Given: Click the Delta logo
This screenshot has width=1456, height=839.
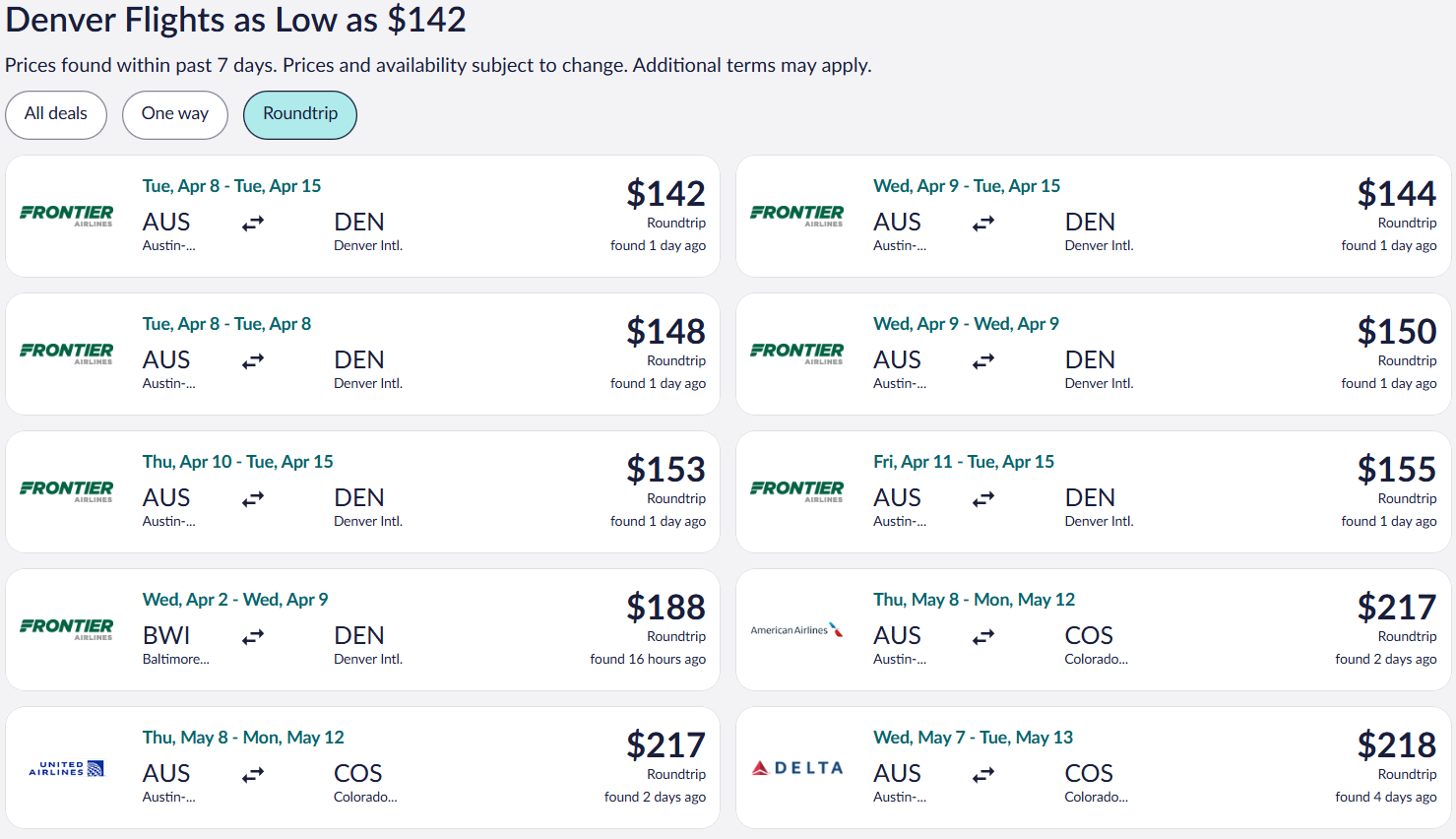Looking at the screenshot, I should 797,768.
